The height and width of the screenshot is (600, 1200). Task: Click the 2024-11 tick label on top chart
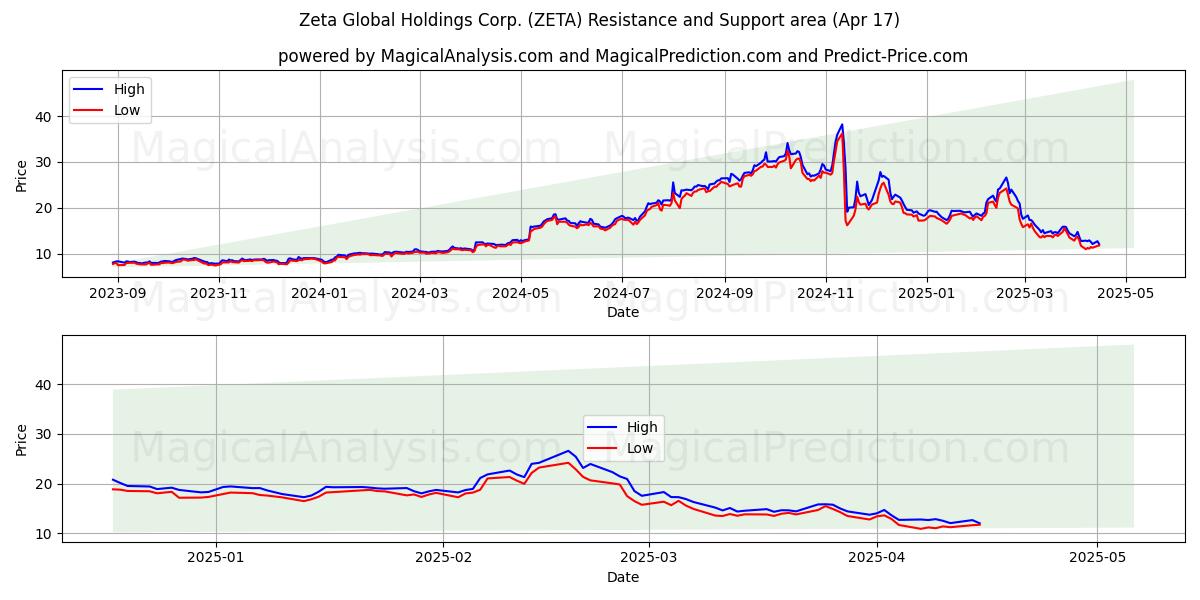coord(825,294)
